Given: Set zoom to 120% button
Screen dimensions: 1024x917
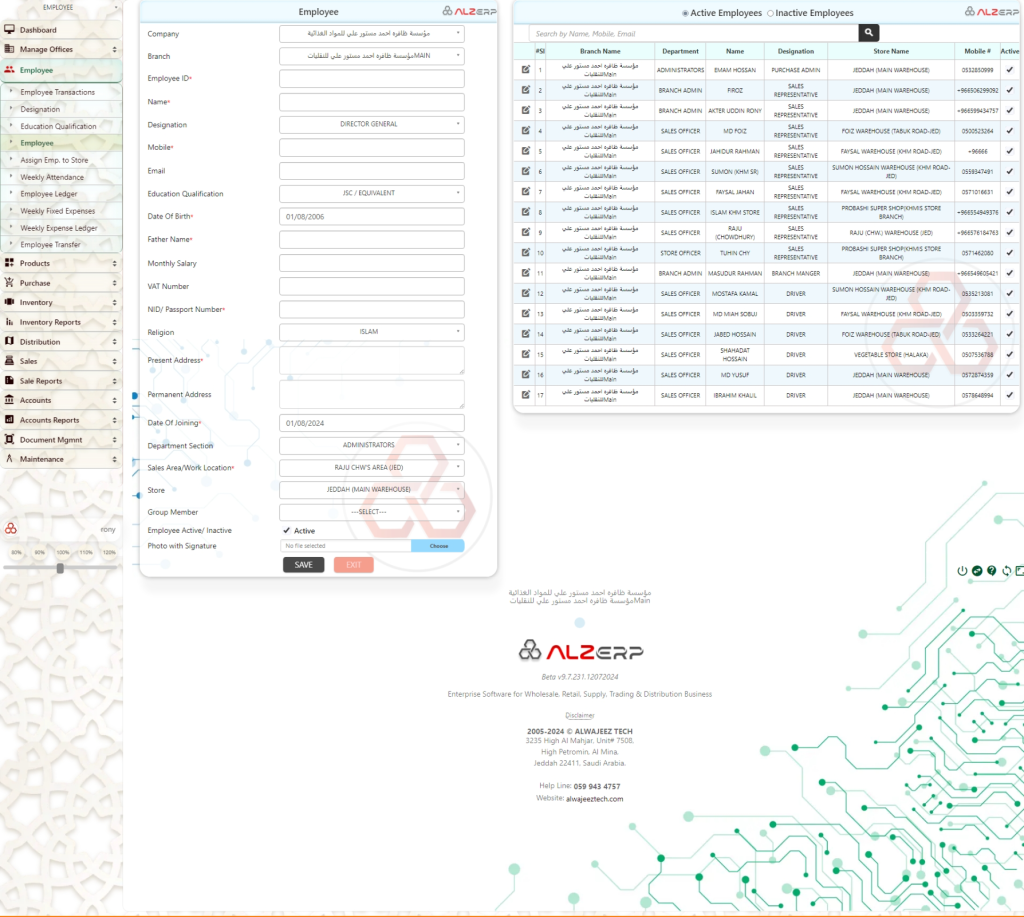Looking at the screenshot, I should tap(109, 553).
